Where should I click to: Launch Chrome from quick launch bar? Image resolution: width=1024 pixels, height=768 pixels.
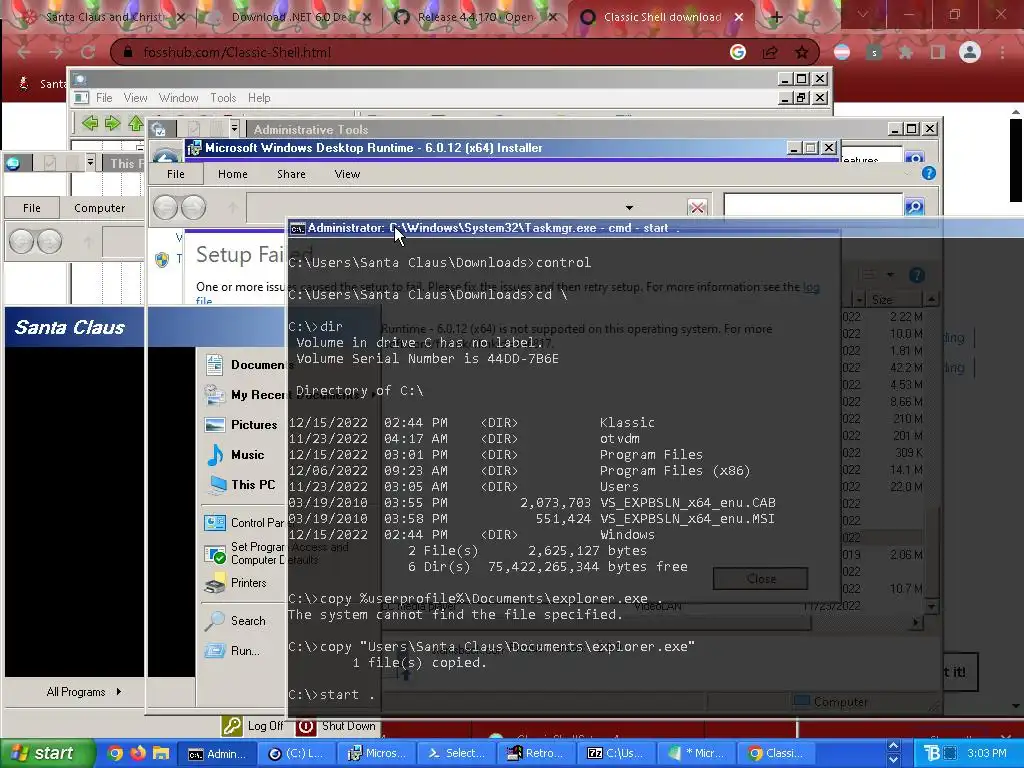coord(115,753)
